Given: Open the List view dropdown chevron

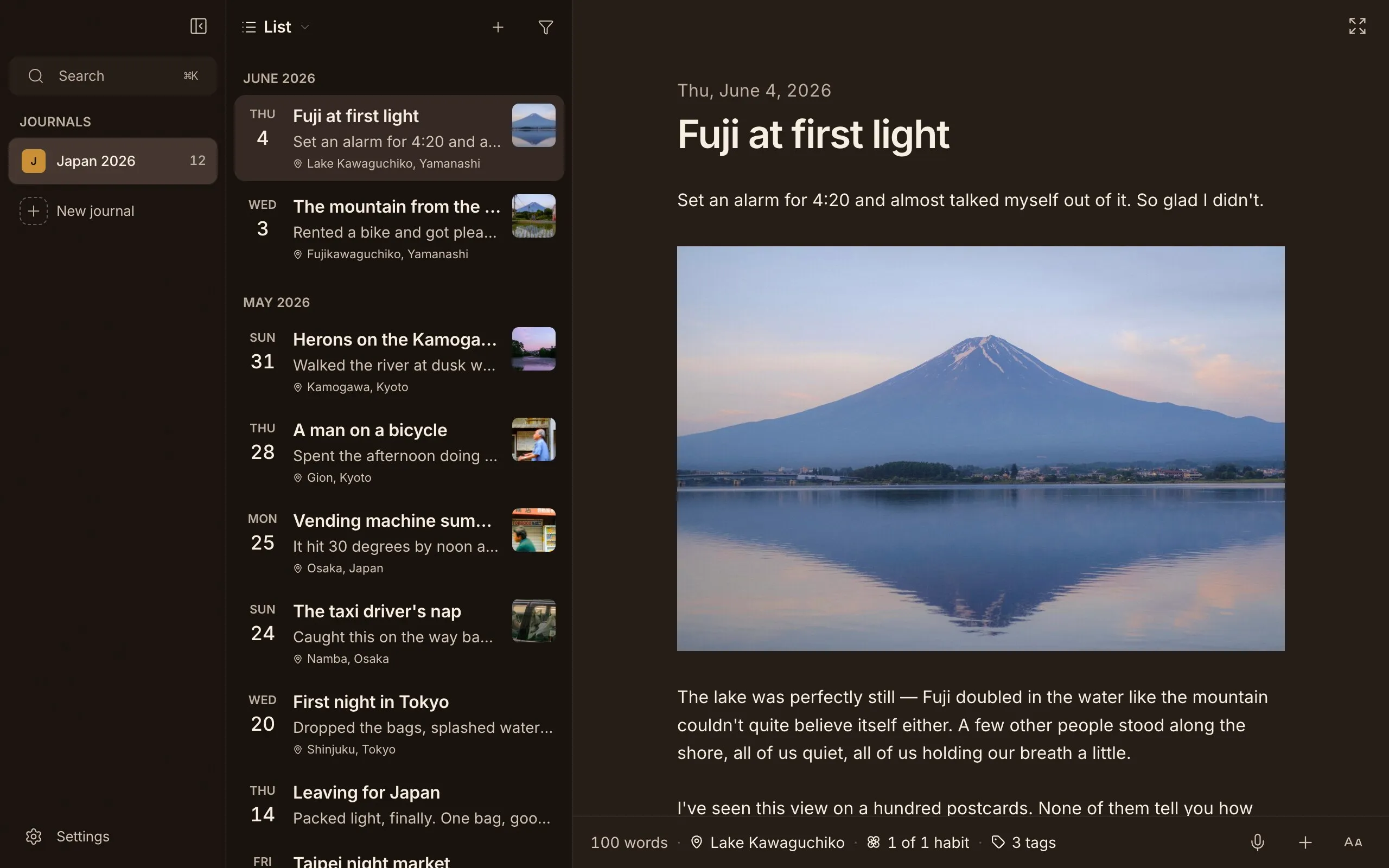Looking at the screenshot, I should (305, 27).
